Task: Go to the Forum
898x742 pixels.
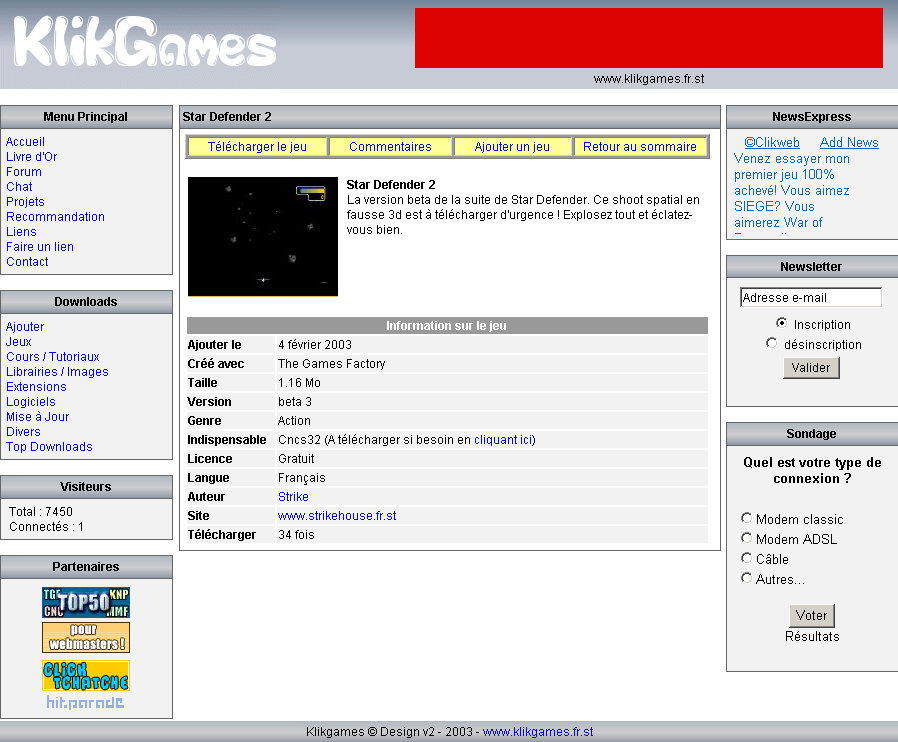Action: [x=23, y=172]
